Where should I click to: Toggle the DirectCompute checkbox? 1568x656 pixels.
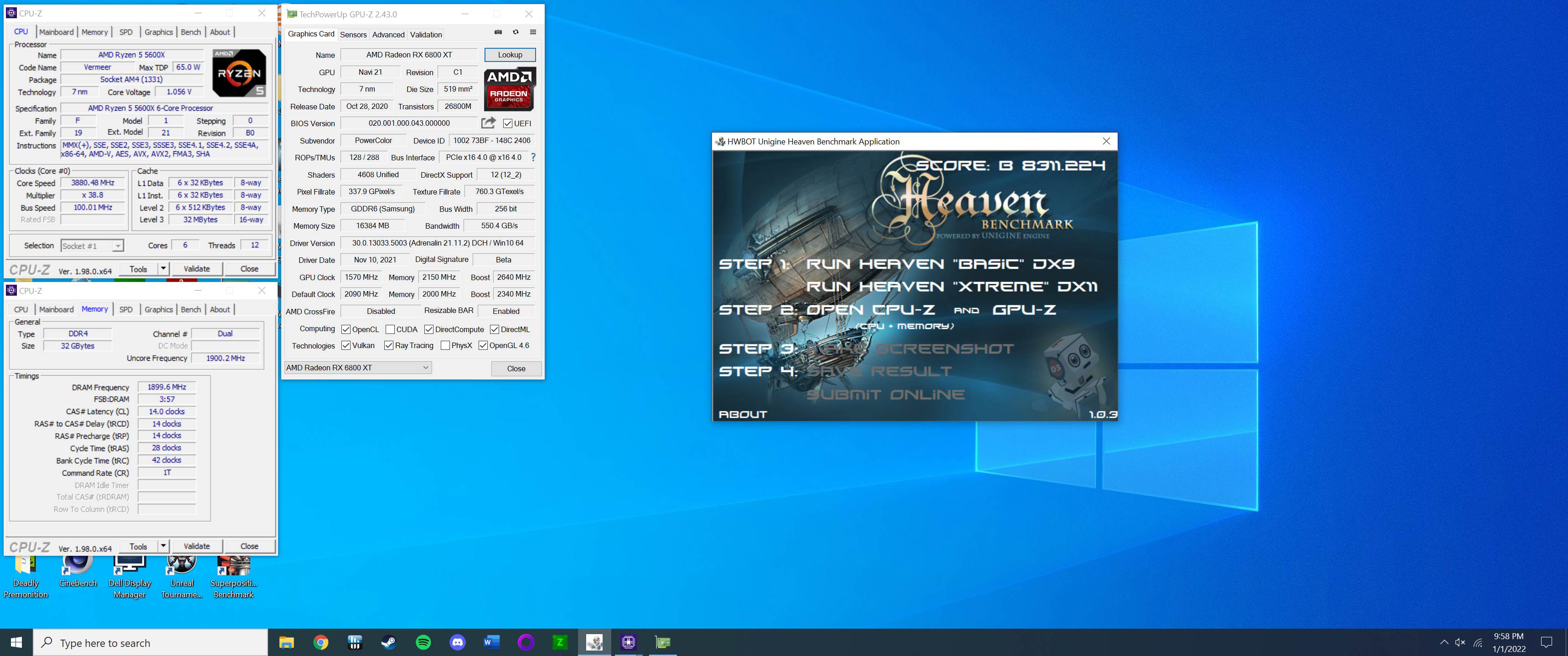pos(428,329)
